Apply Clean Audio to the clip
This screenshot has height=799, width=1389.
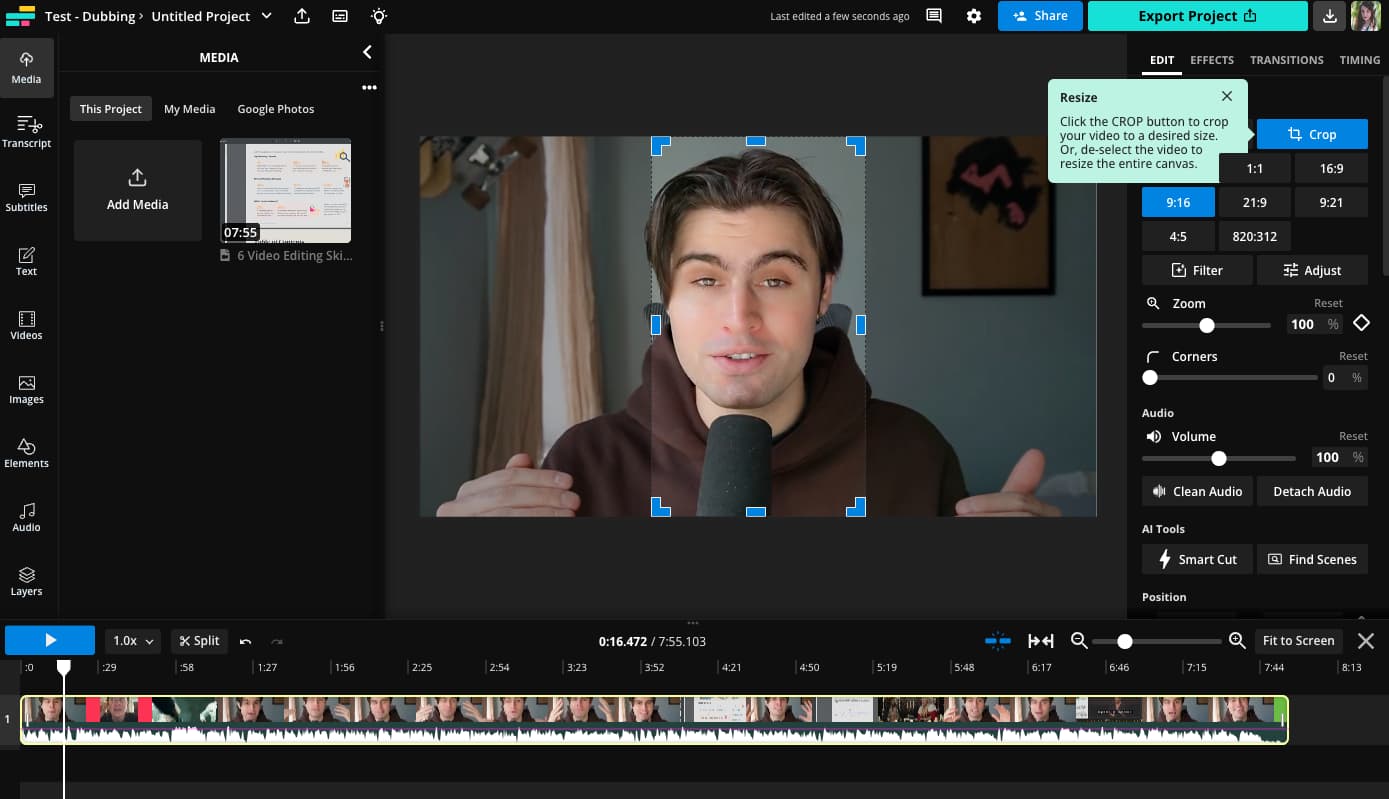click(x=1197, y=491)
